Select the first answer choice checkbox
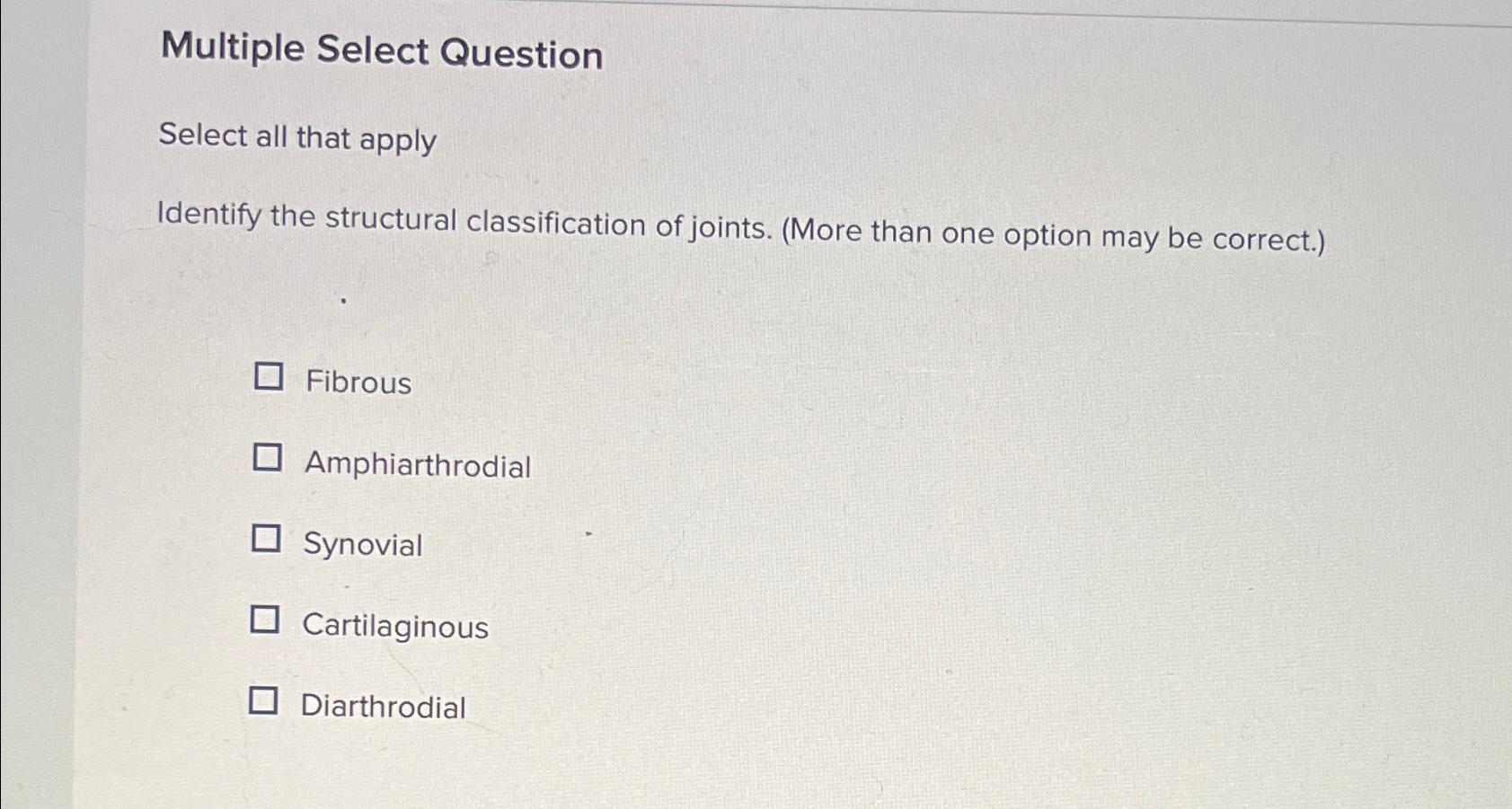The height and width of the screenshot is (809, 1512). 267,378
